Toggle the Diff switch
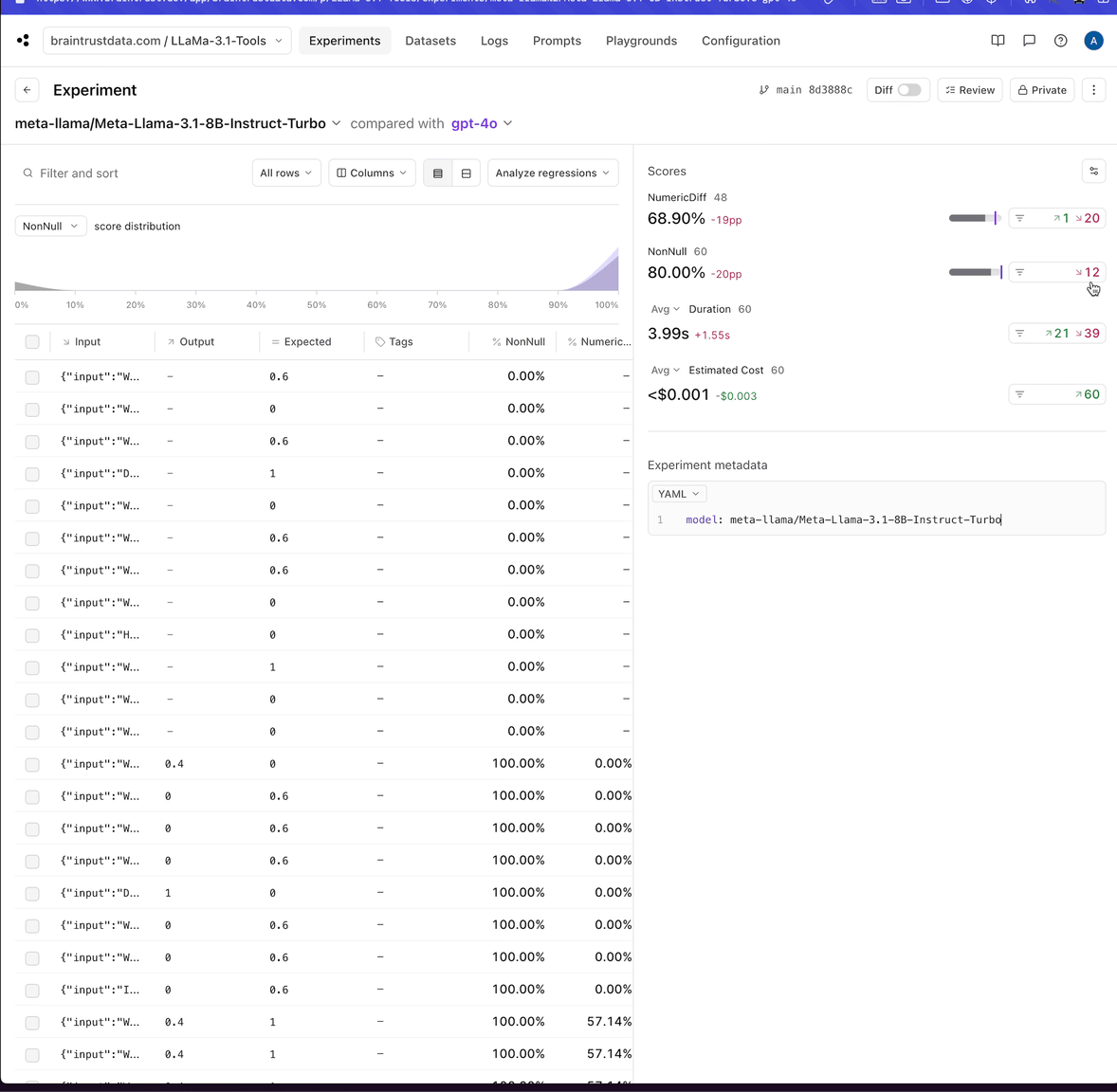Image resolution: width=1117 pixels, height=1092 pixels. click(x=908, y=90)
